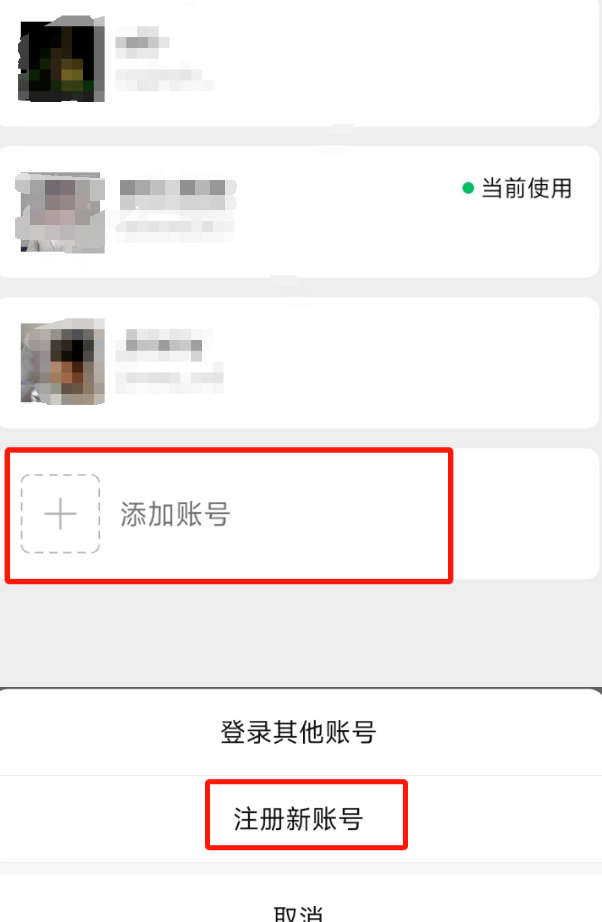
Task: Tap the dark pixelated avatar of top account
Action: click(62, 62)
